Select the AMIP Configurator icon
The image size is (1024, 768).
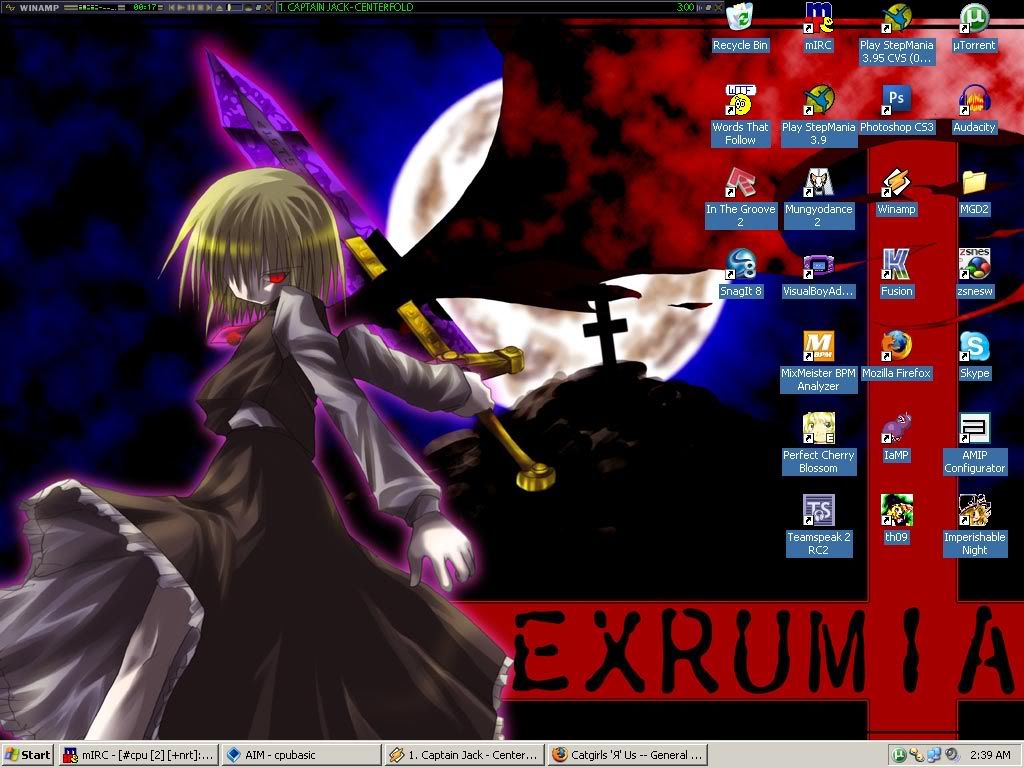pos(974,444)
